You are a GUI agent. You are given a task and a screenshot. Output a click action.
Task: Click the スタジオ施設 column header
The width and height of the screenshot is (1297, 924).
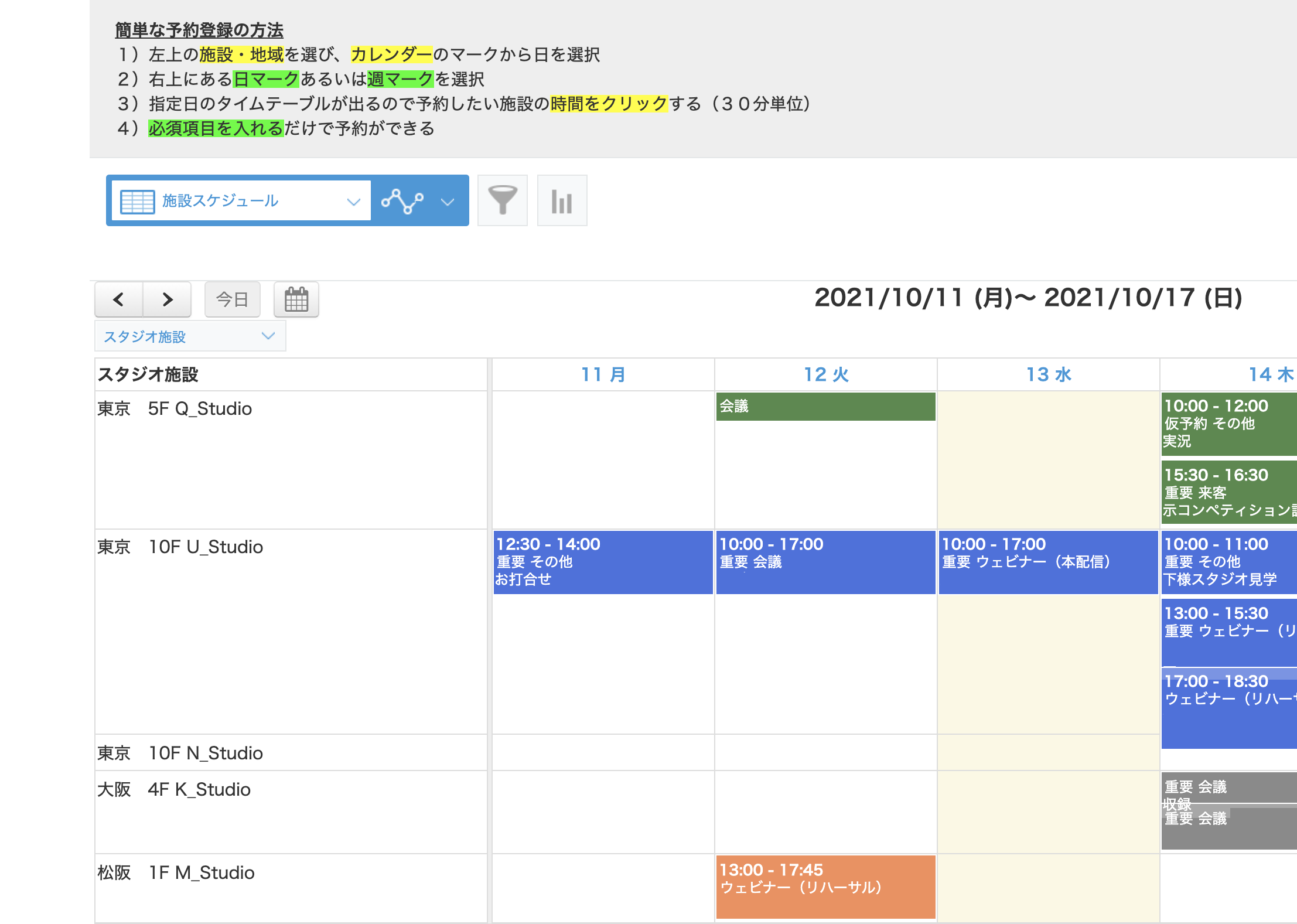(x=148, y=374)
